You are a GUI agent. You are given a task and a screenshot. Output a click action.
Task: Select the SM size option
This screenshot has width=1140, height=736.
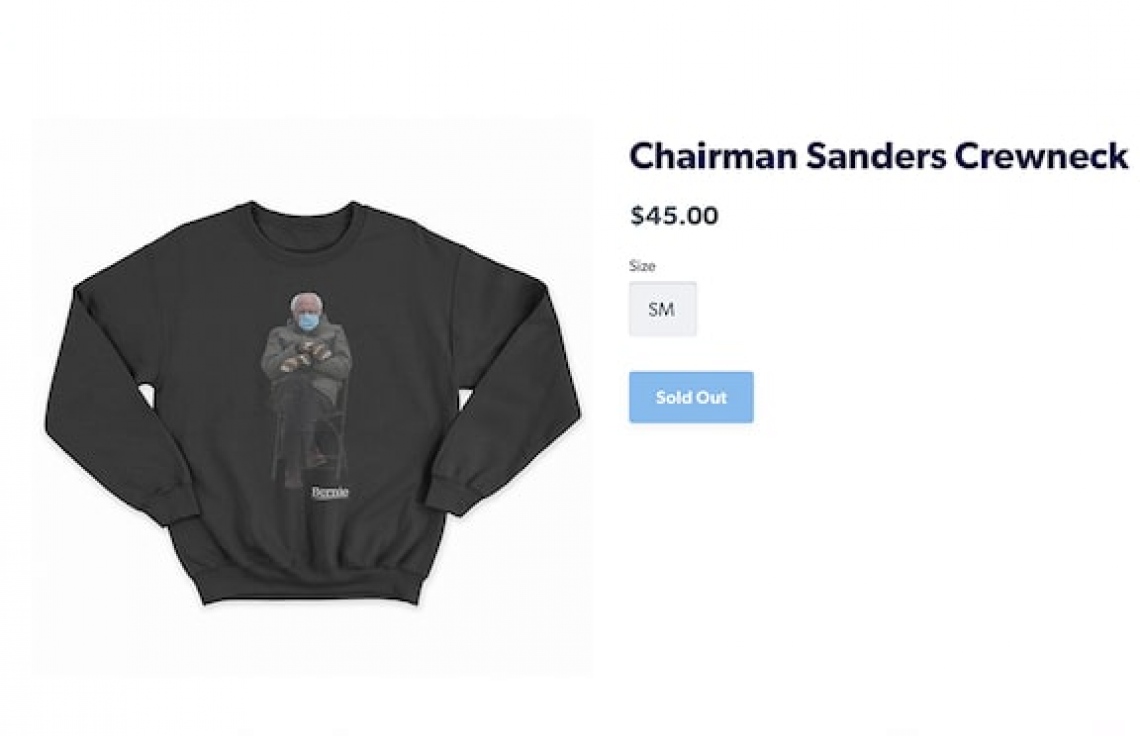point(662,309)
